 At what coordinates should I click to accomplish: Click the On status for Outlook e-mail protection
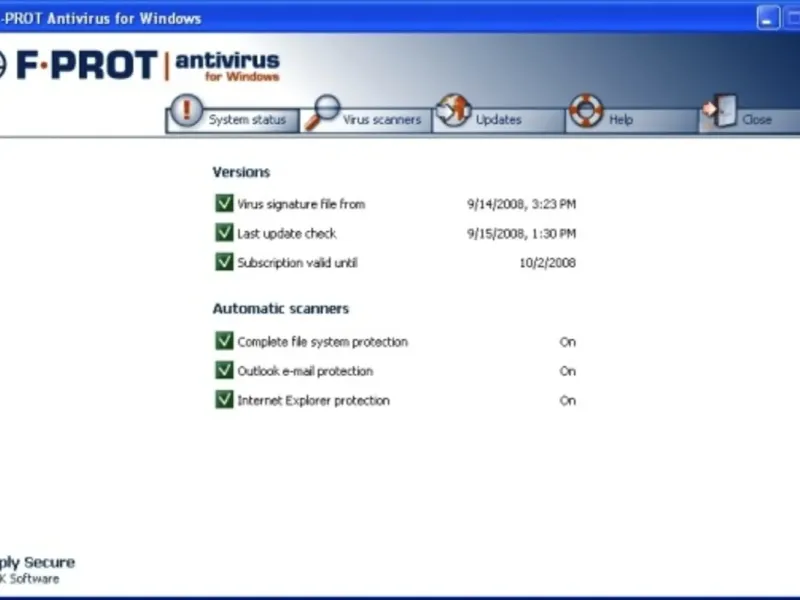[568, 371]
